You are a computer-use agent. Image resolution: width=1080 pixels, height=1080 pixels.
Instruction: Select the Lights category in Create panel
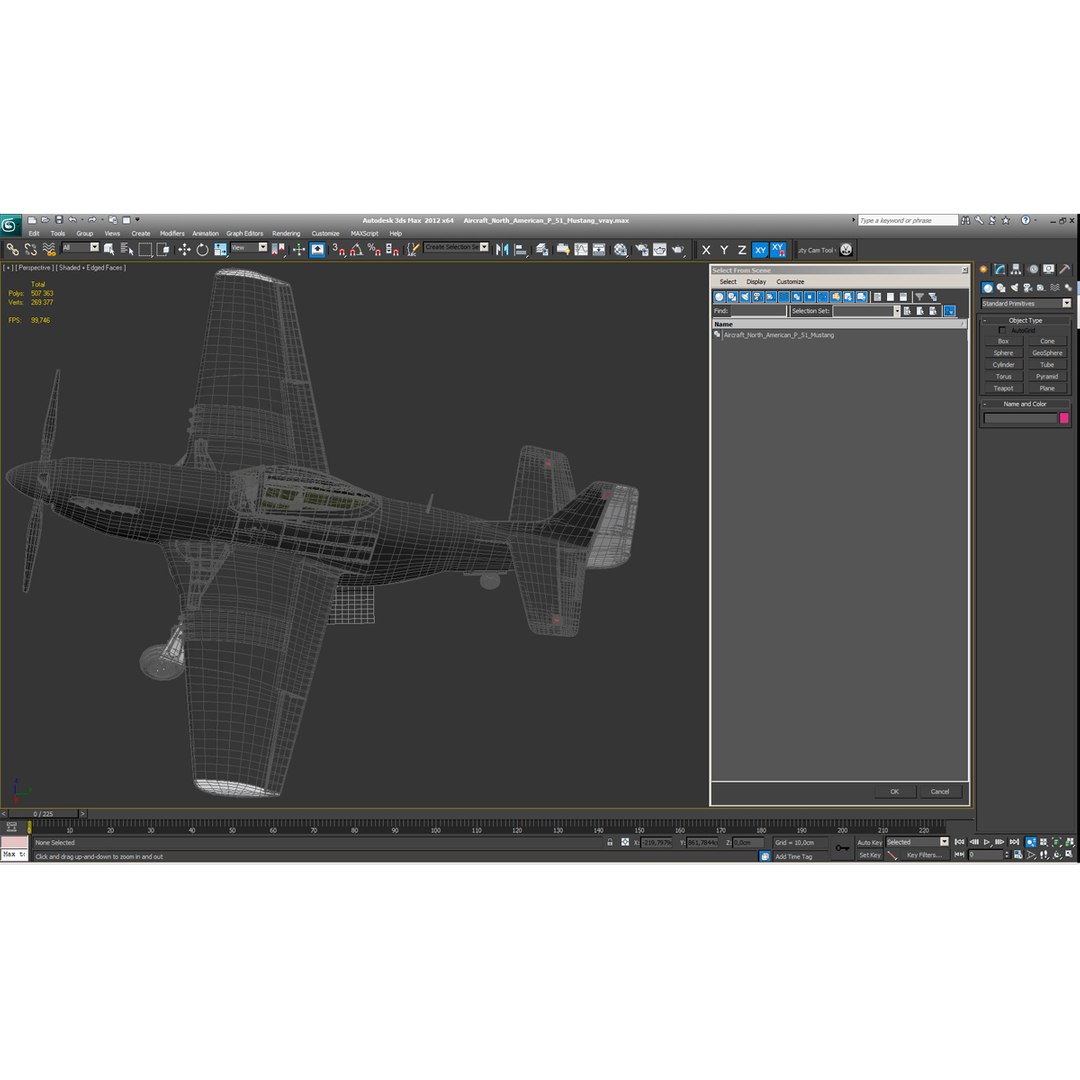click(x=1014, y=288)
